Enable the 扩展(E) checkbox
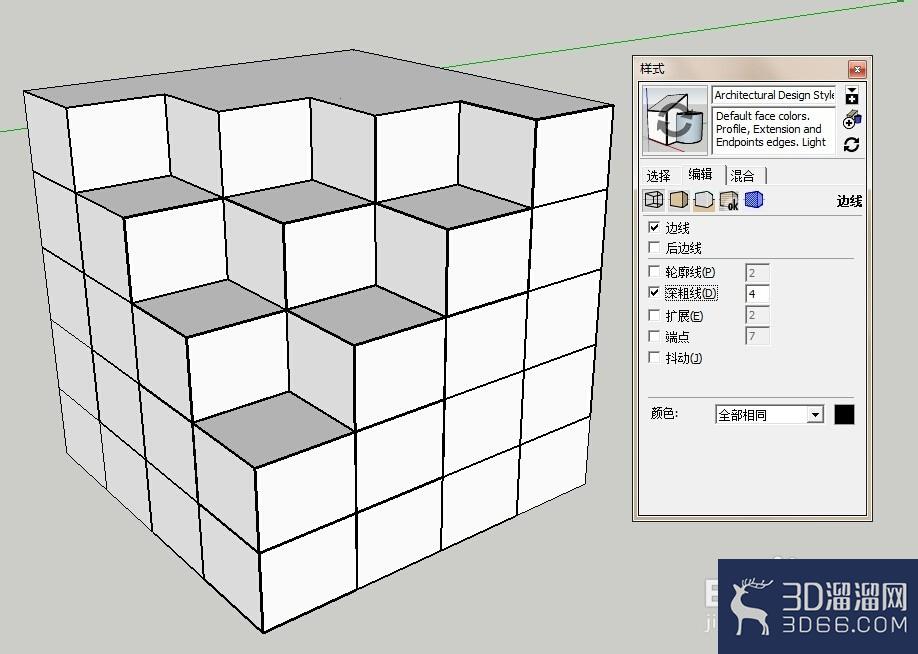The width and height of the screenshot is (918, 654). [x=655, y=316]
